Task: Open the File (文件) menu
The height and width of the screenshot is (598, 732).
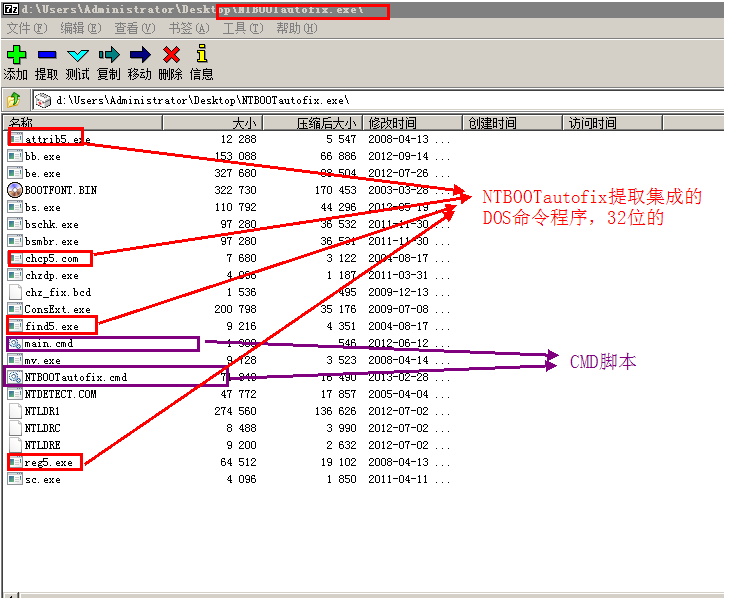Action: pos(26,28)
